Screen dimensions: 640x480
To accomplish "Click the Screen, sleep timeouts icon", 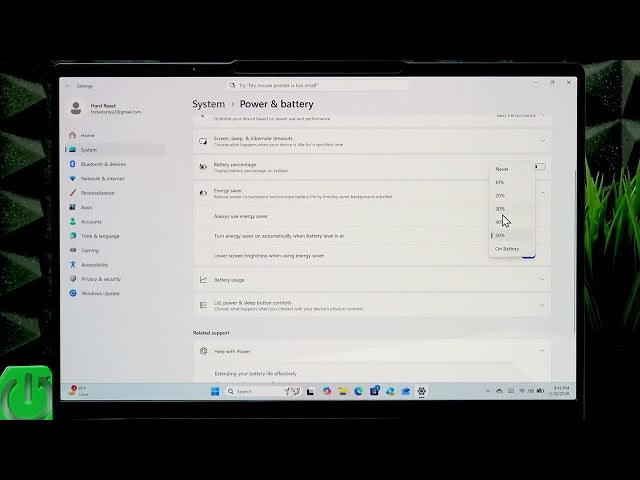I will click(203, 141).
